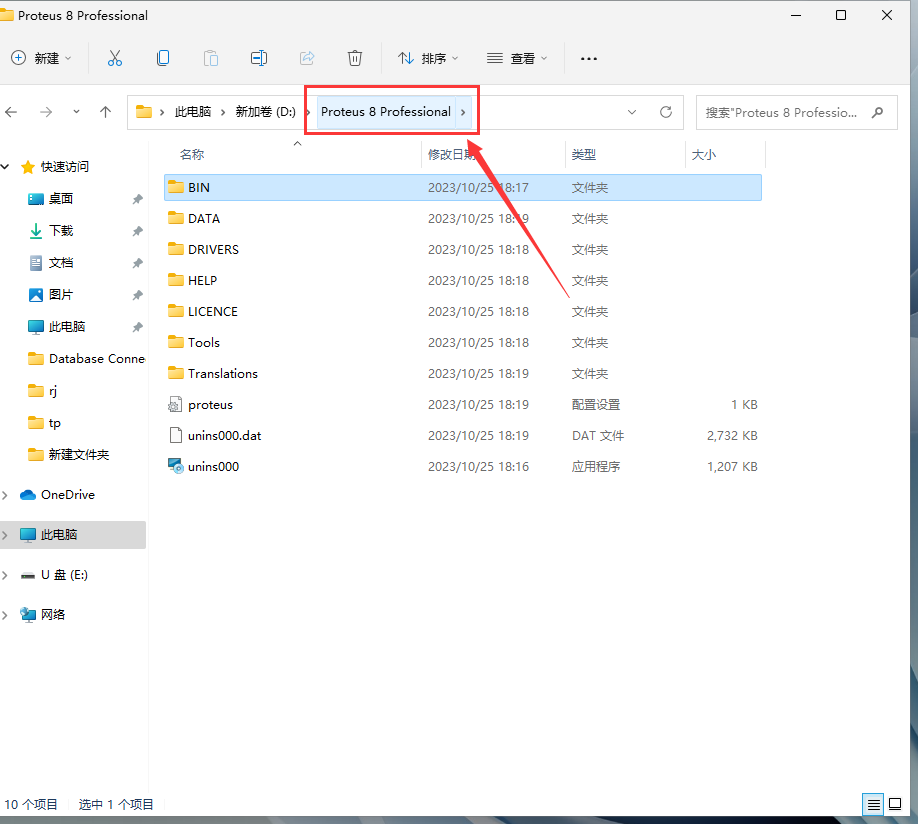The width and height of the screenshot is (918, 824).
Task: Open 文档 in quick access
Action: 61,263
